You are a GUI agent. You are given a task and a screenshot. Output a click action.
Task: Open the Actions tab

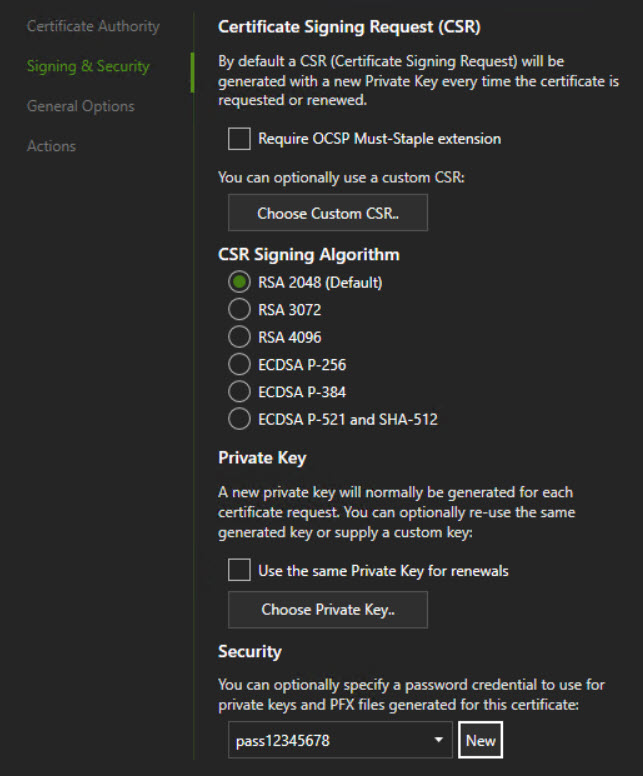[51, 146]
